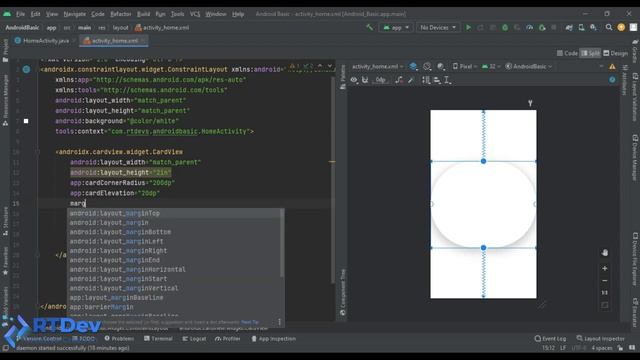Image resolution: width=640 pixels, height=360 pixels.
Task: Open the Terminal tool window
Action: 158,338
